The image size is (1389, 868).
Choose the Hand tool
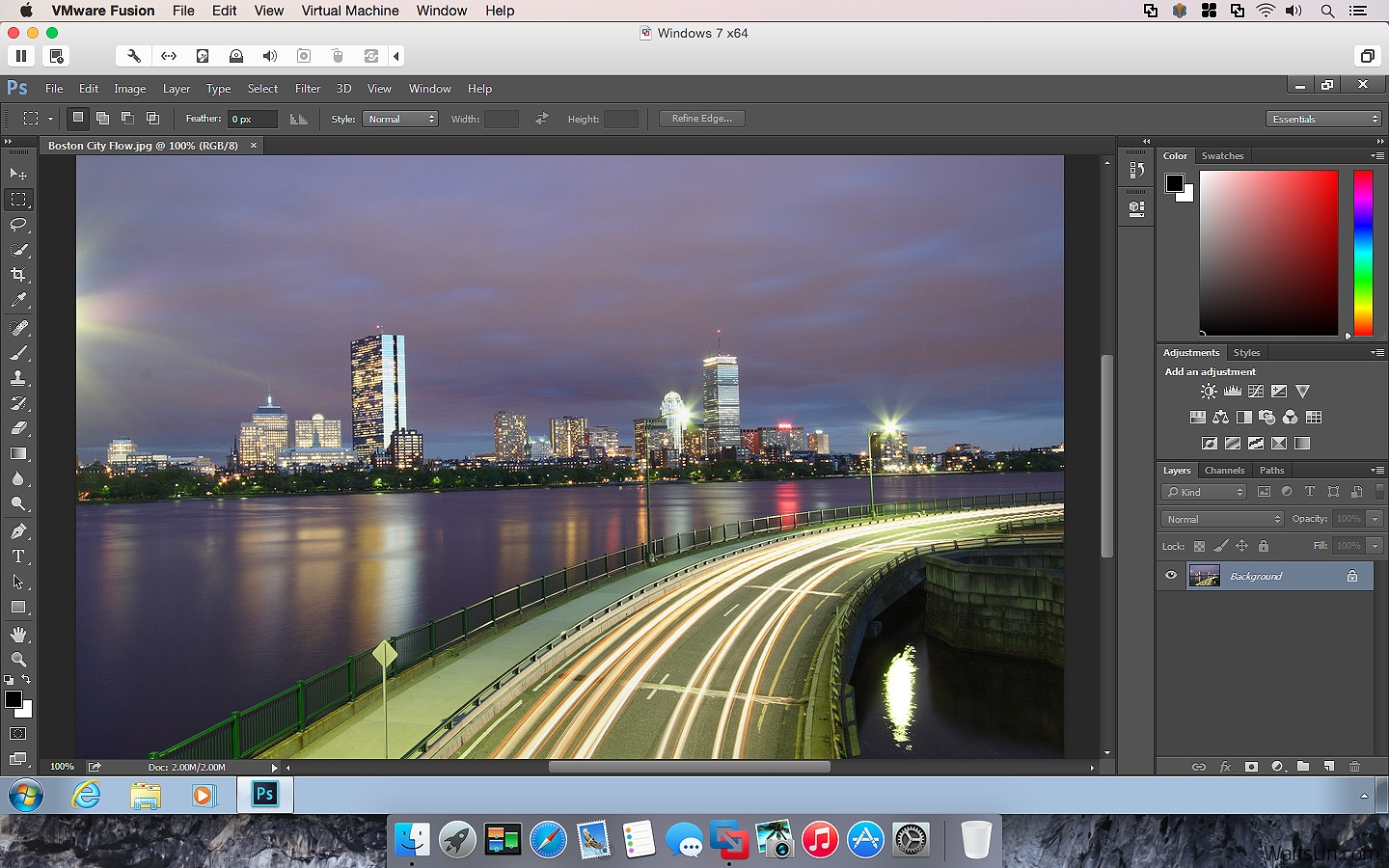[x=18, y=635]
